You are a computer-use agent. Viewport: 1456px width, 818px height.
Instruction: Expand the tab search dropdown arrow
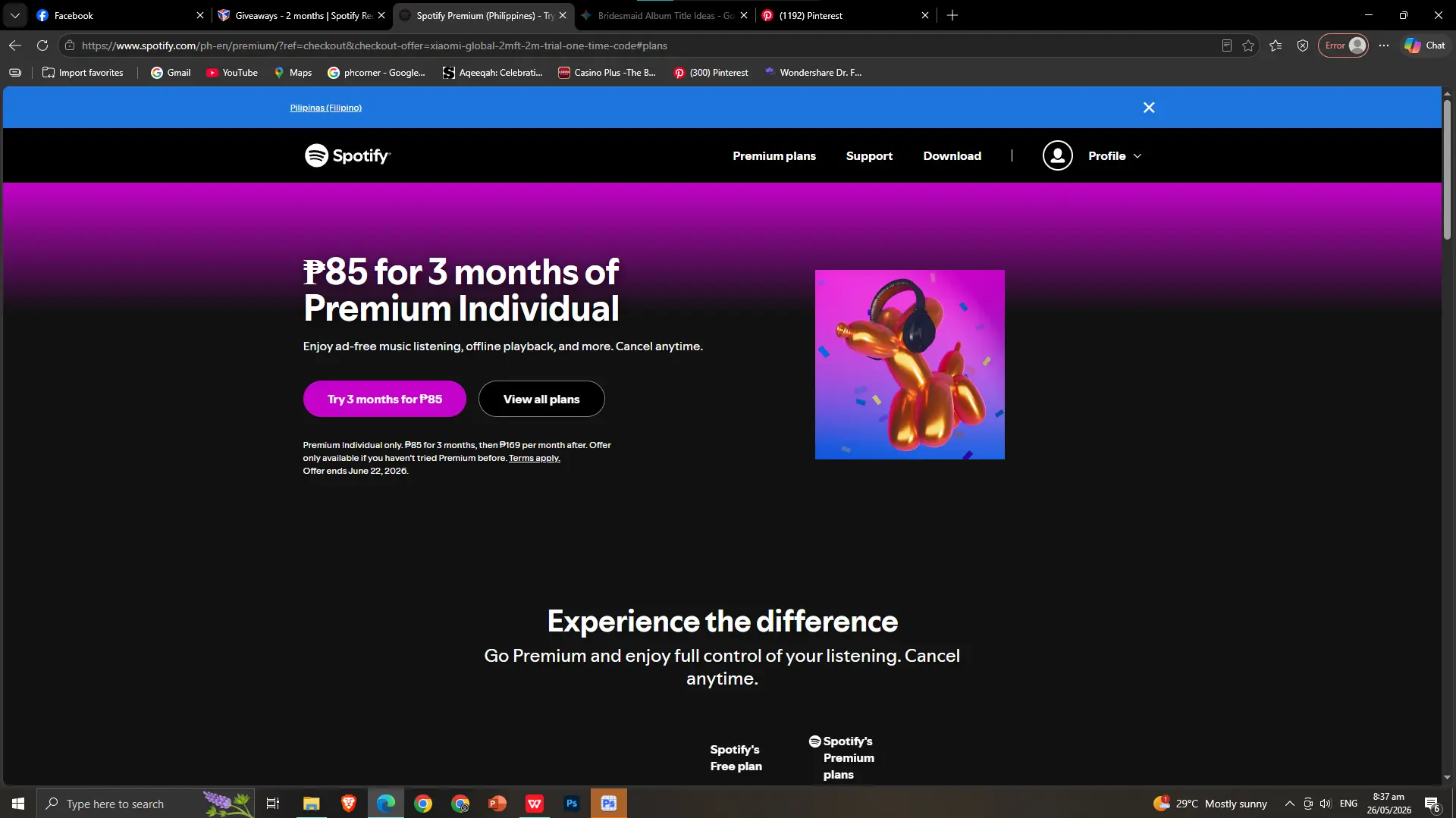coord(14,15)
